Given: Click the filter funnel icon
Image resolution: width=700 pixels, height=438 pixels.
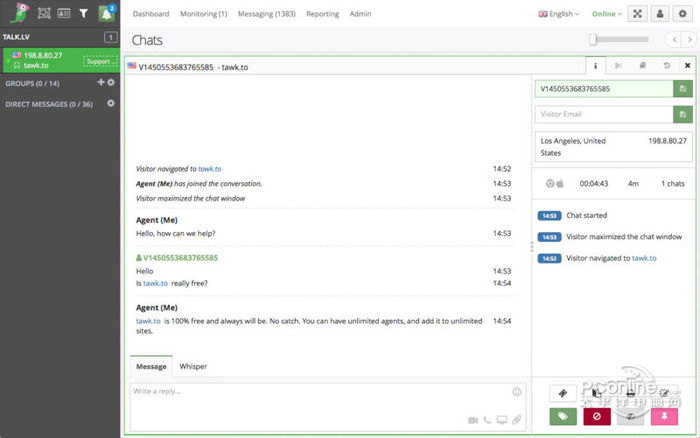Looking at the screenshot, I should 83,13.
